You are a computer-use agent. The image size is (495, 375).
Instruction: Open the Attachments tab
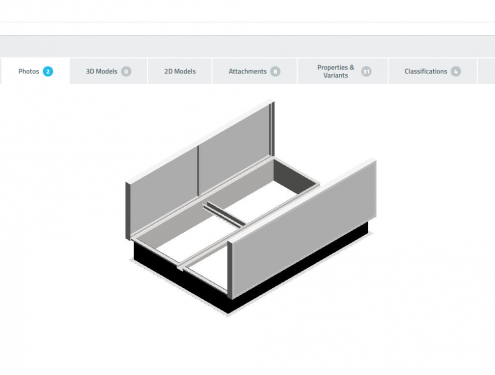(255, 71)
